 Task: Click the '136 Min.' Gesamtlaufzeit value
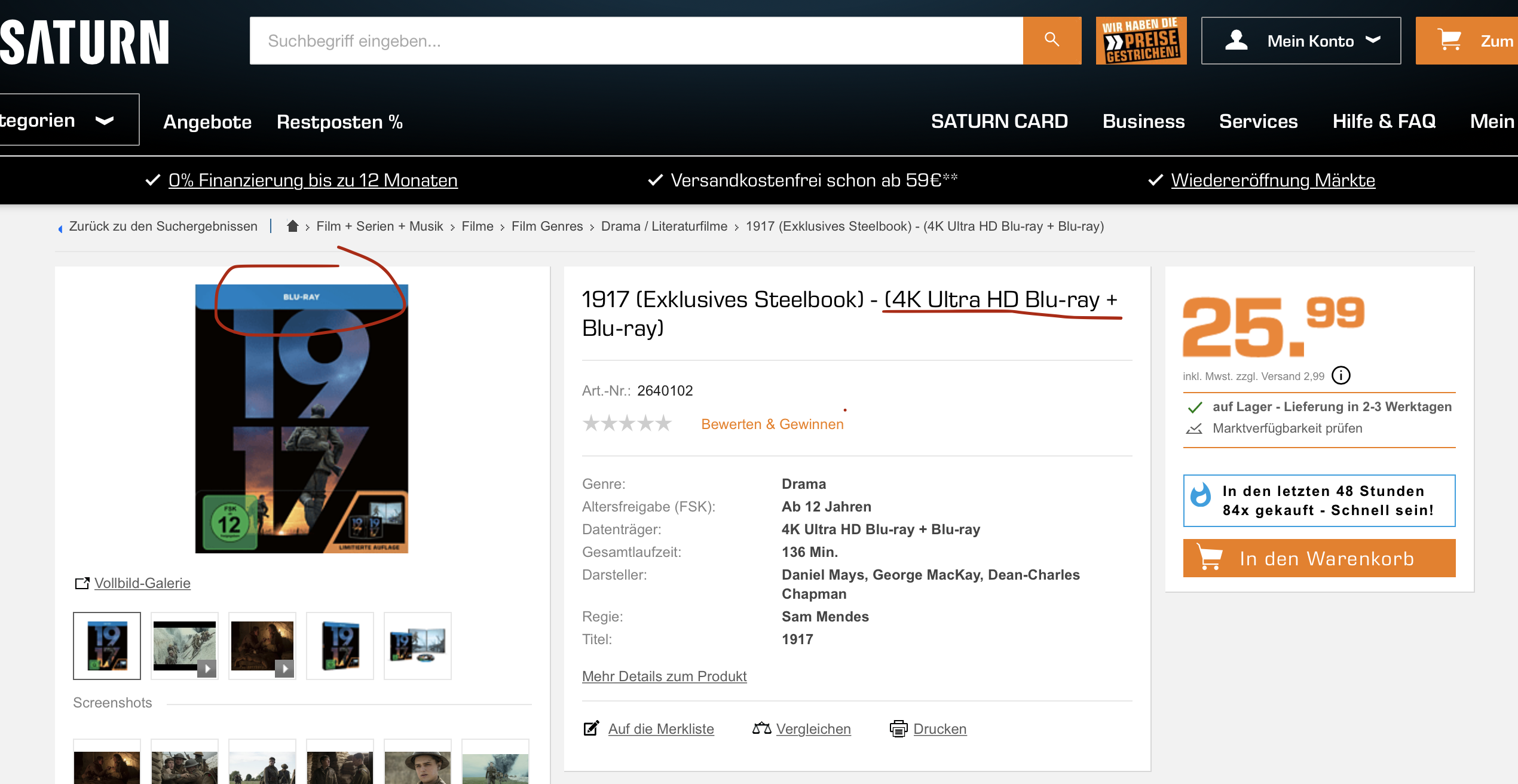(x=810, y=552)
